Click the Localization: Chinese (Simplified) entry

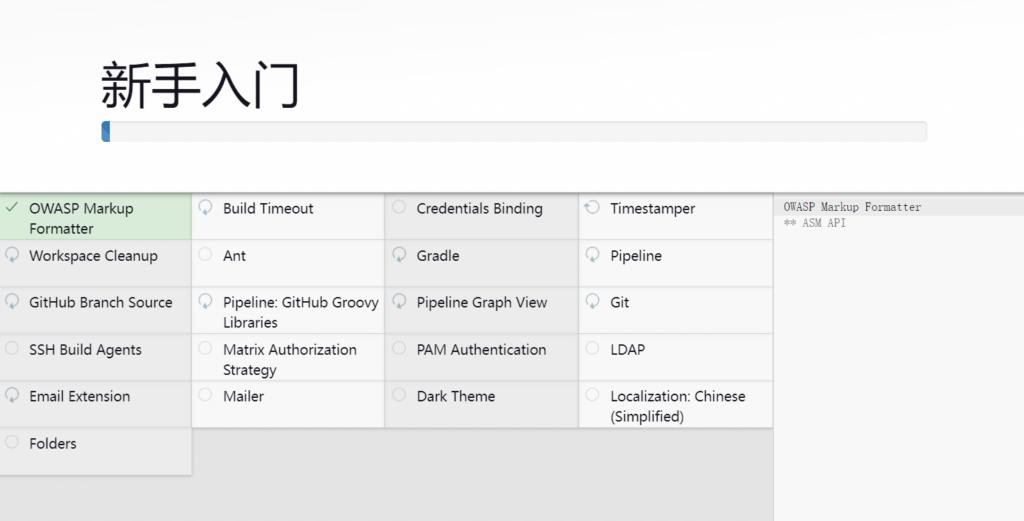click(677, 406)
